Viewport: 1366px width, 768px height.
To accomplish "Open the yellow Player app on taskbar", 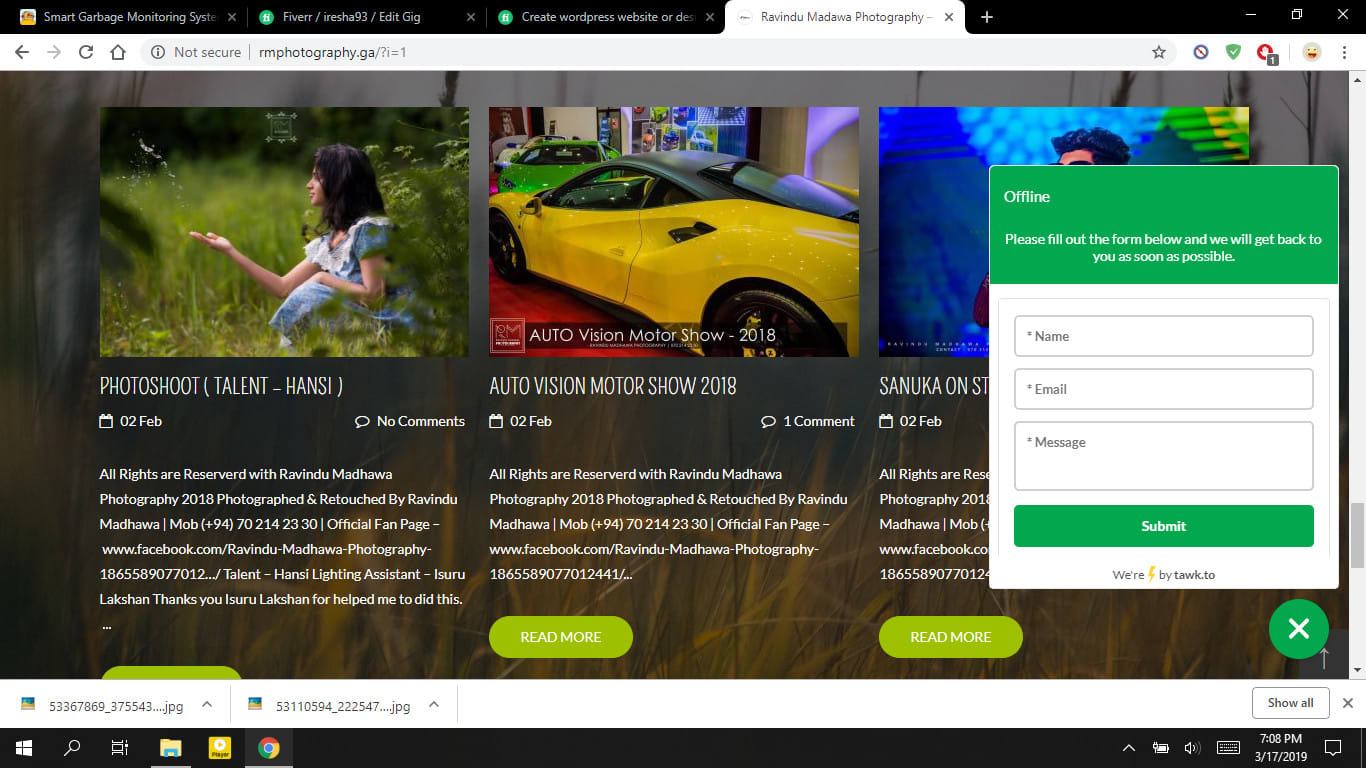I will pos(219,748).
